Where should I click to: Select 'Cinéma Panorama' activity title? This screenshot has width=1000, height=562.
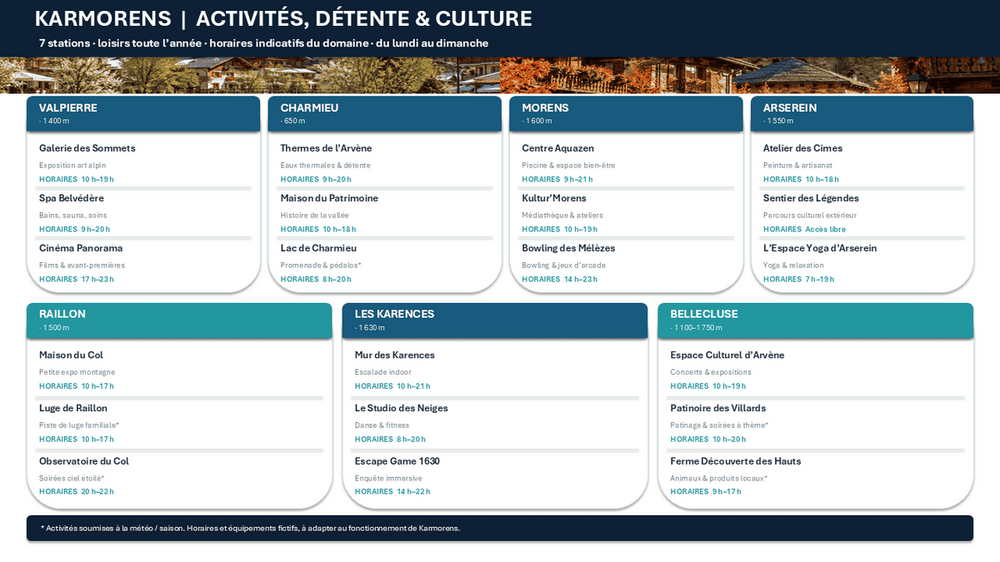click(81, 248)
